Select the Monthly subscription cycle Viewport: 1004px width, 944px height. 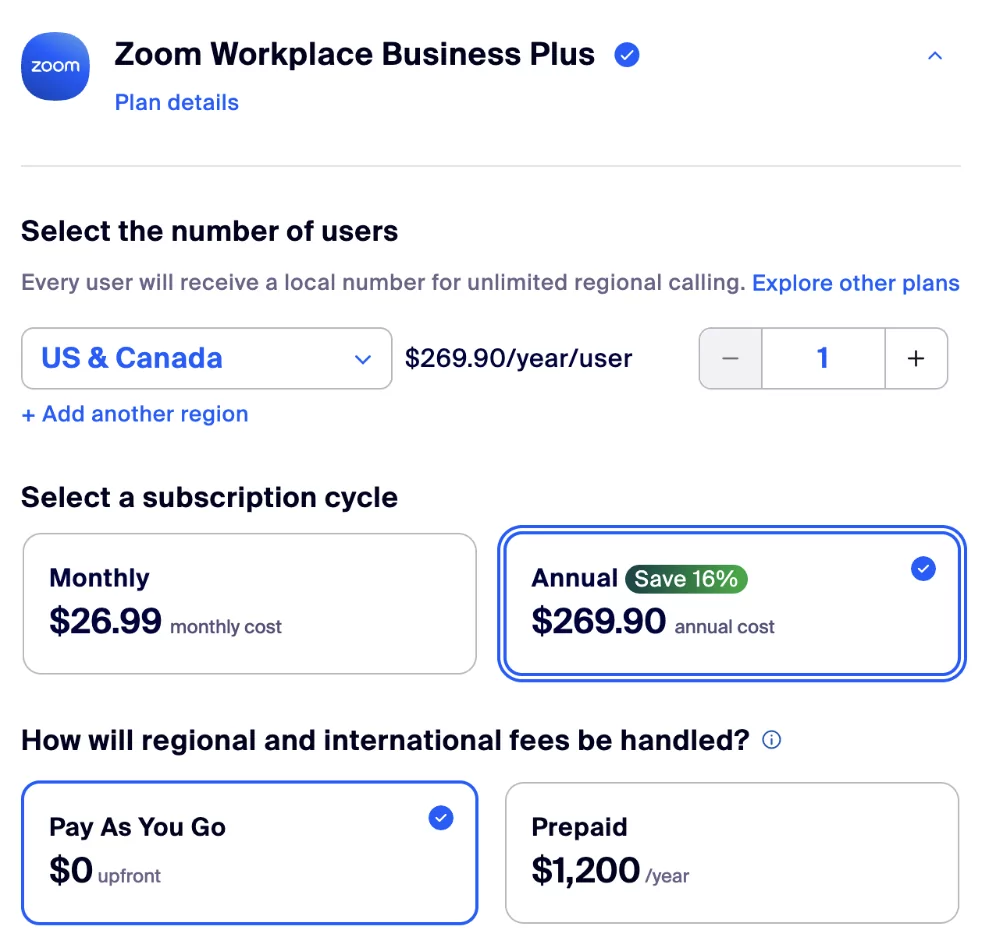tap(249, 603)
